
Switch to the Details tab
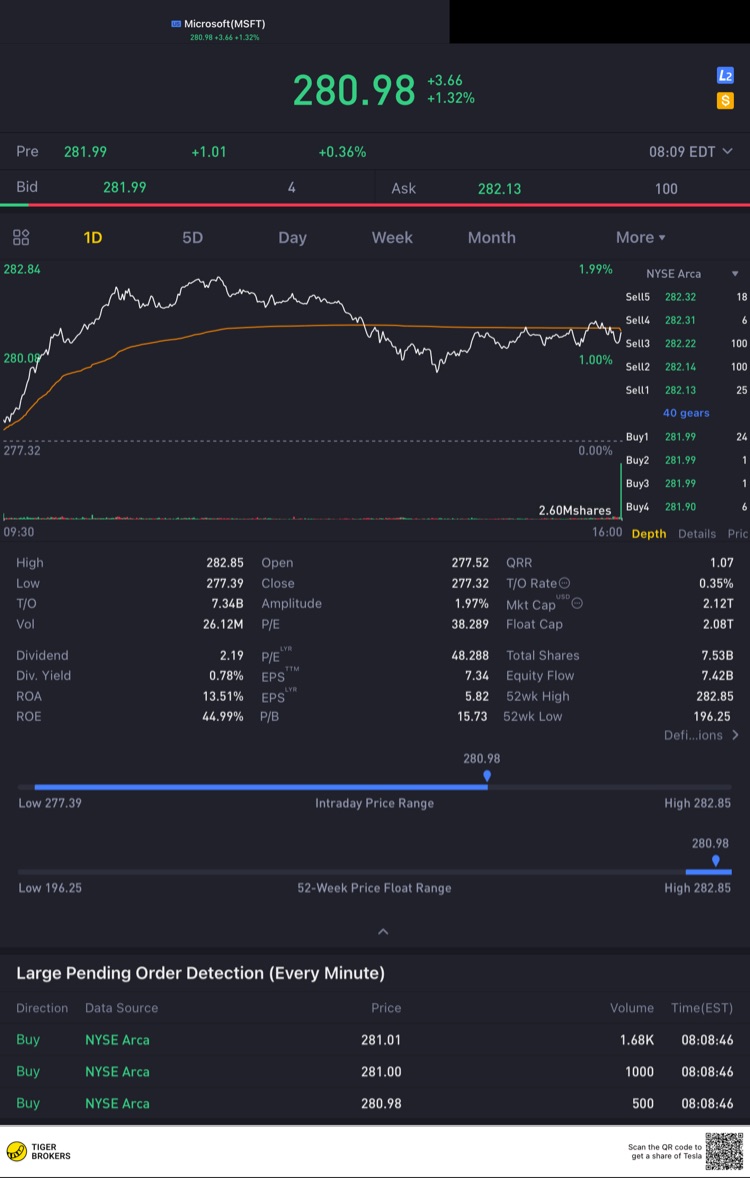[x=697, y=533]
